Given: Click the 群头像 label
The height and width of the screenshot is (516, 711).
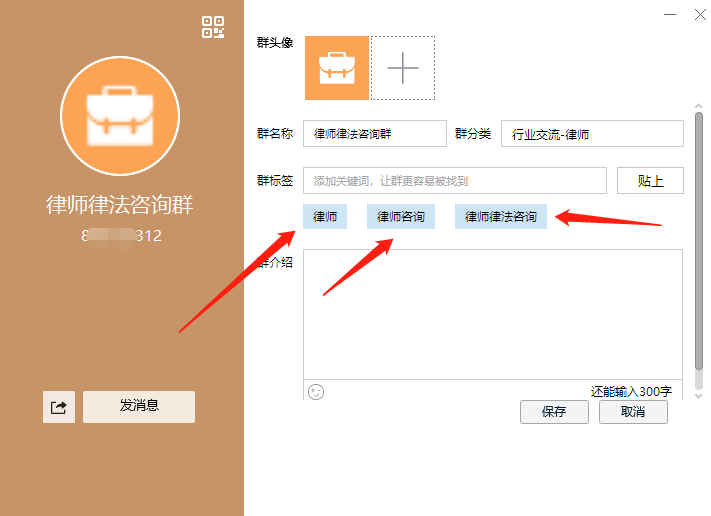Looking at the screenshot, I should coord(275,43).
